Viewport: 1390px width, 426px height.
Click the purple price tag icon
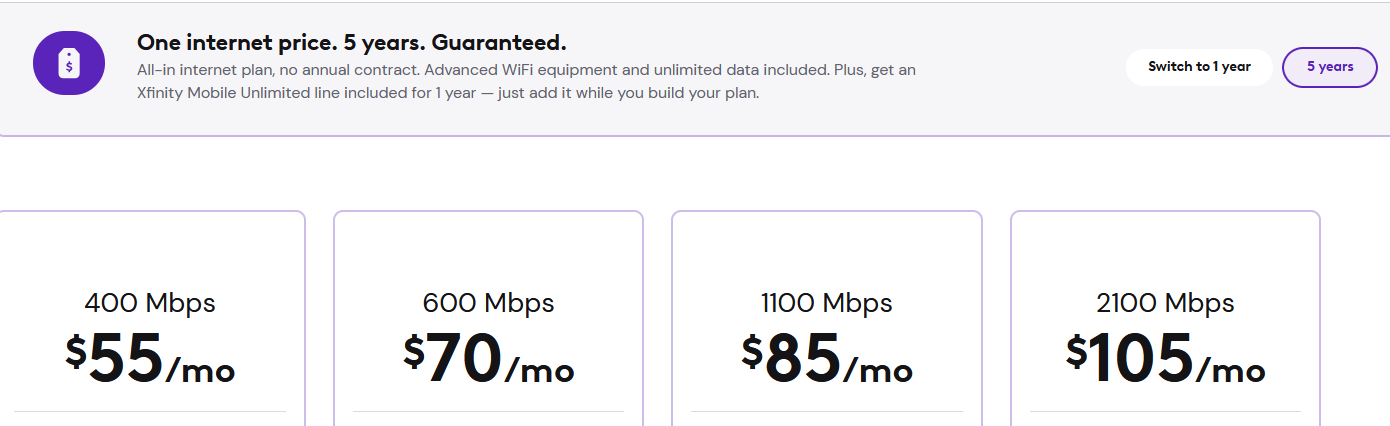pos(69,65)
